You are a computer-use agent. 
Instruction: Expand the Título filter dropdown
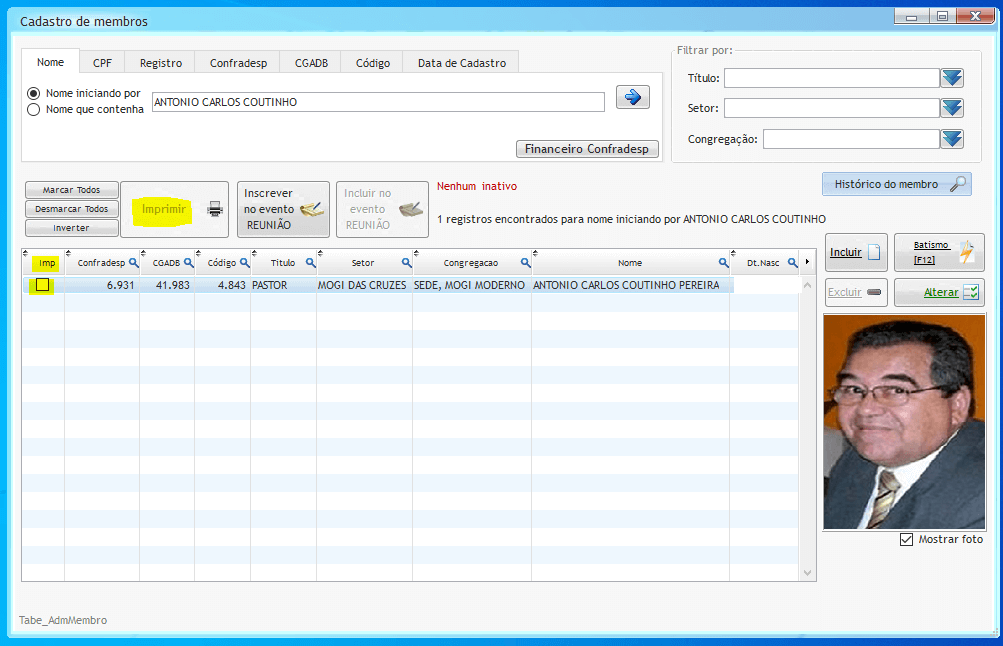951,78
